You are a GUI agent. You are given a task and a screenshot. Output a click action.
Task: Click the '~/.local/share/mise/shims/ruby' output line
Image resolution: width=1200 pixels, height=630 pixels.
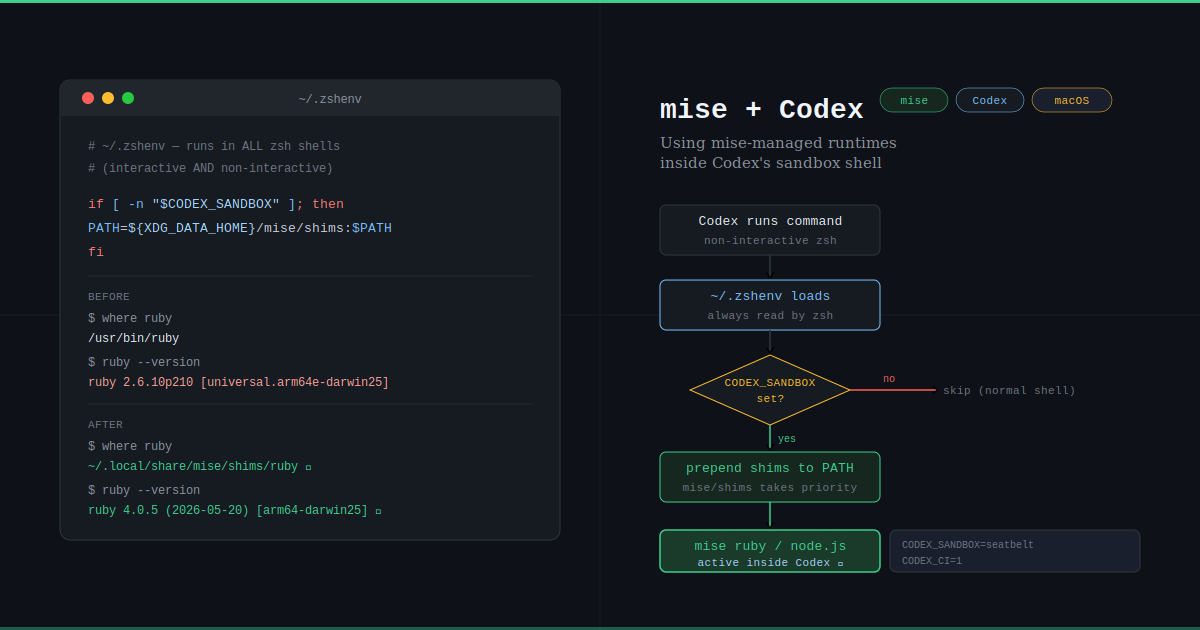200,467
